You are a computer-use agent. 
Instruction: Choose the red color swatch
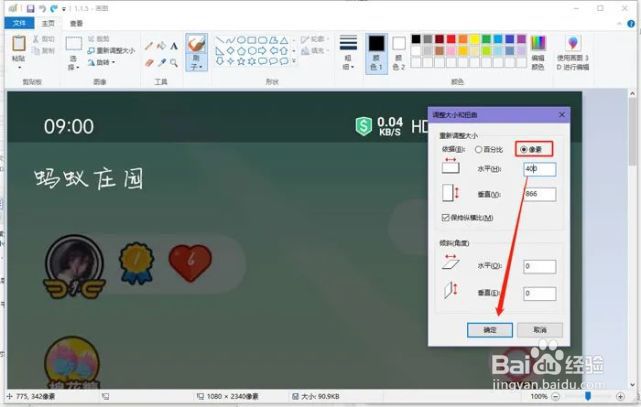click(x=451, y=39)
